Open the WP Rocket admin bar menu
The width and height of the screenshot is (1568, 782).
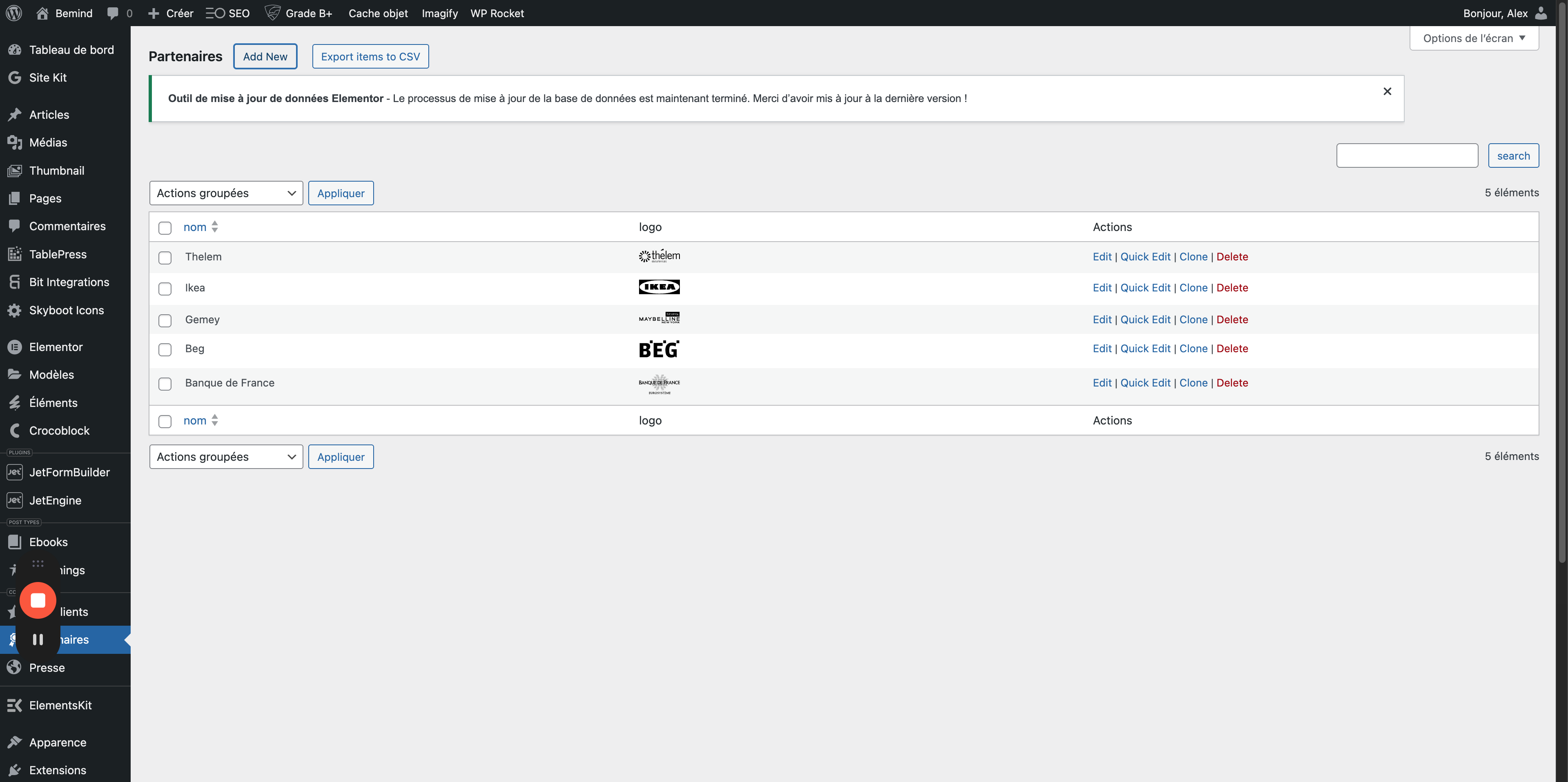[497, 13]
